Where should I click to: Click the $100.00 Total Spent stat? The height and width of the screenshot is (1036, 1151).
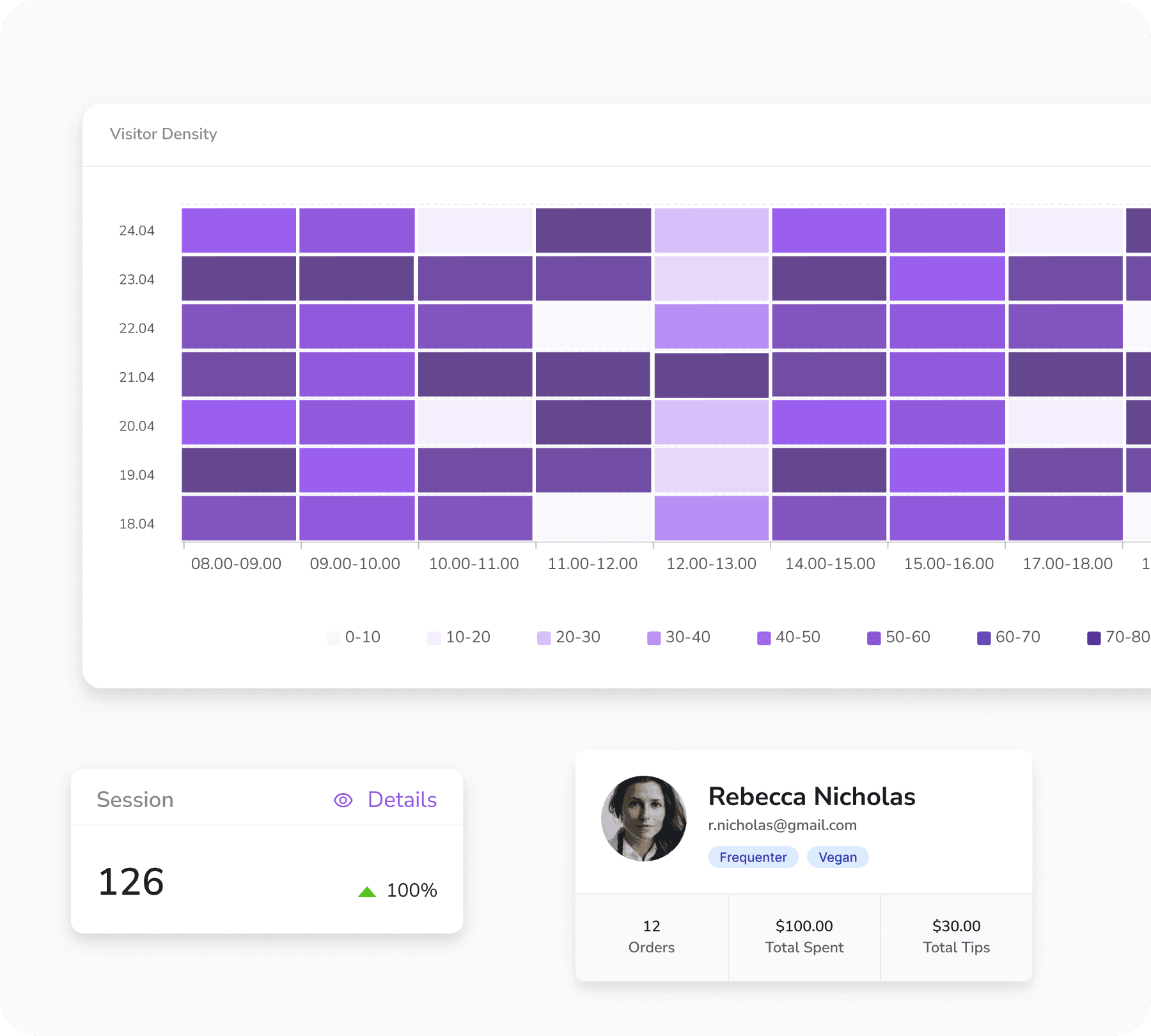(804, 936)
